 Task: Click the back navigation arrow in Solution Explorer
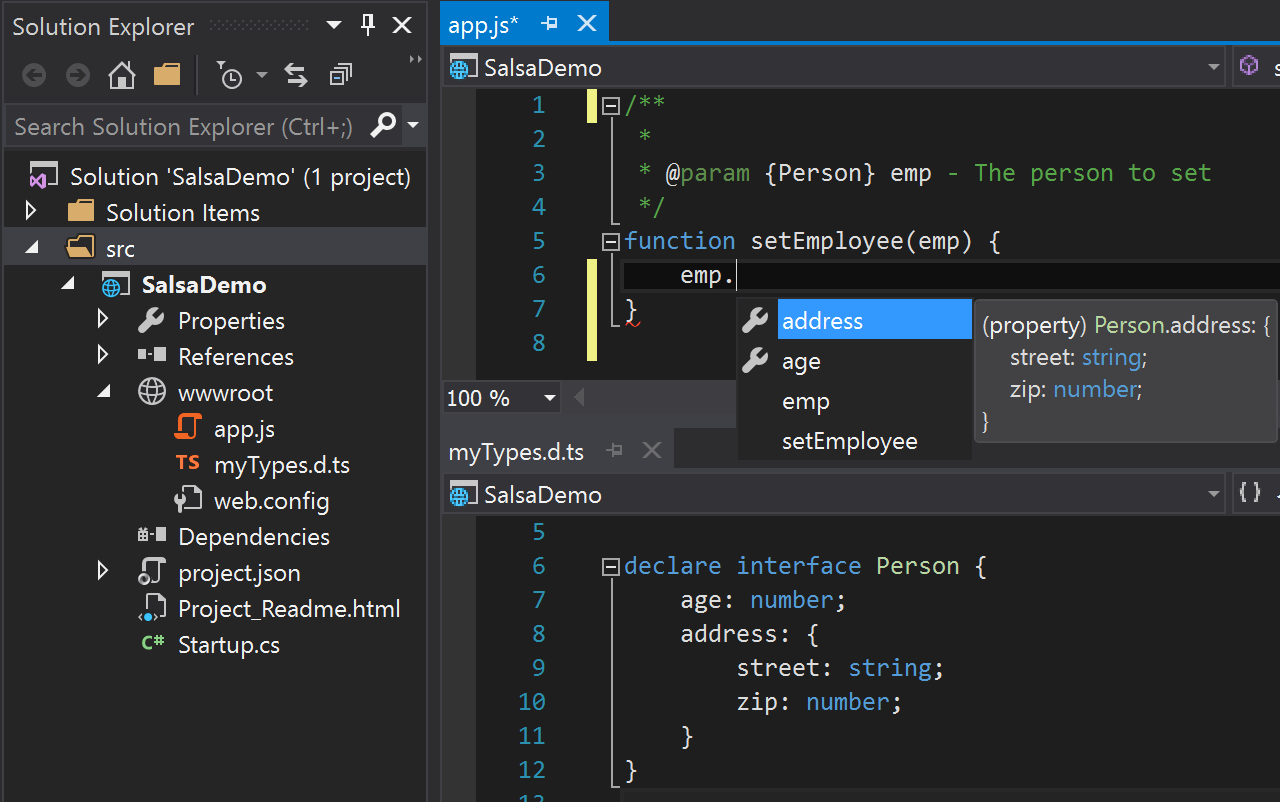(33, 74)
